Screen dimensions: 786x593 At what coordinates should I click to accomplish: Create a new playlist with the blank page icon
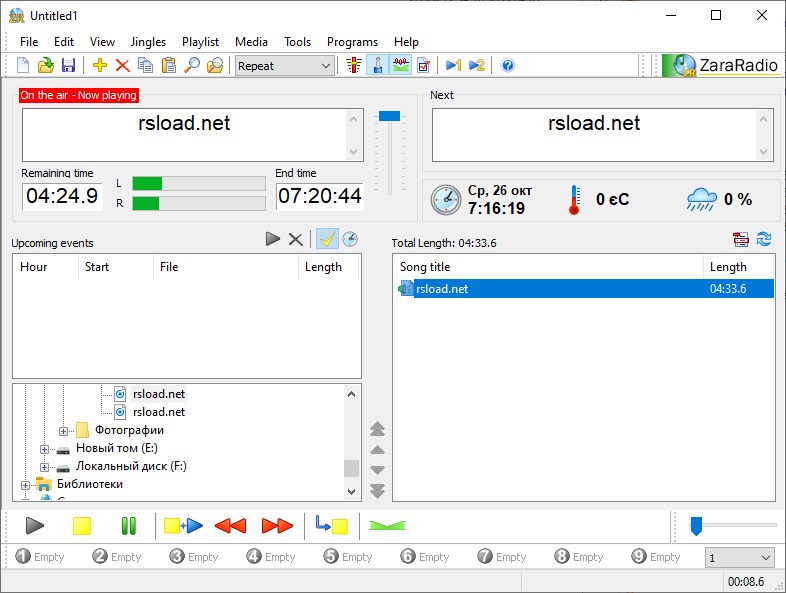click(23, 65)
